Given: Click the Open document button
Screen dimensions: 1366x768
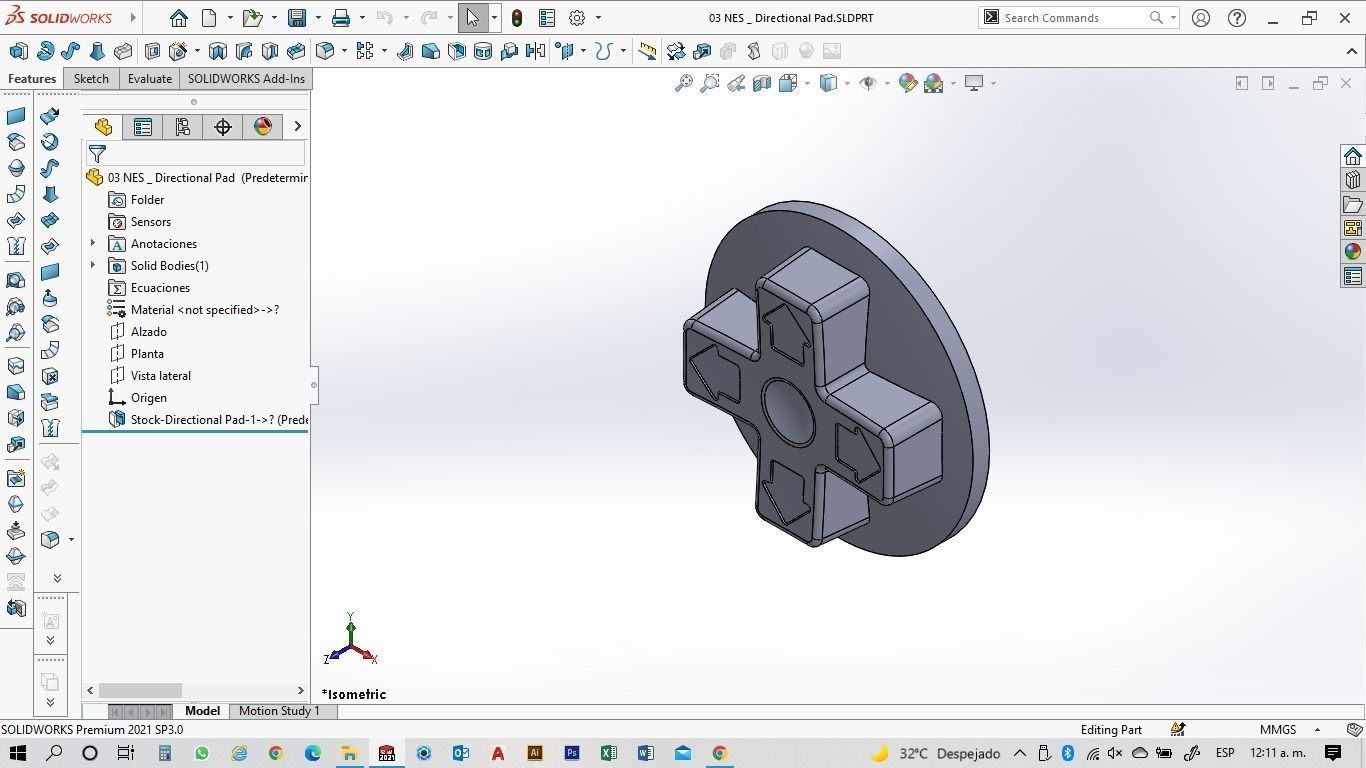Looking at the screenshot, I should tap(252, 18).
